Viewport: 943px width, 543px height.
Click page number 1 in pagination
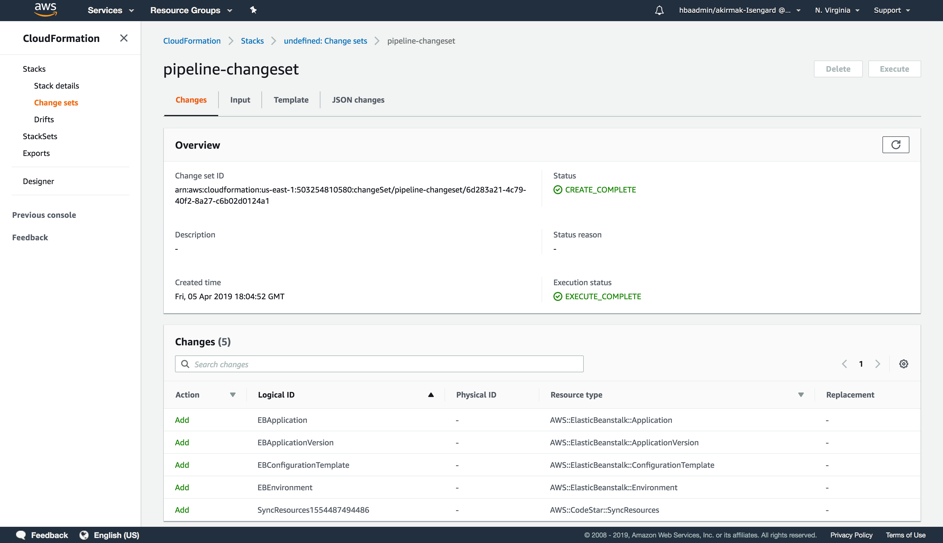861,364
